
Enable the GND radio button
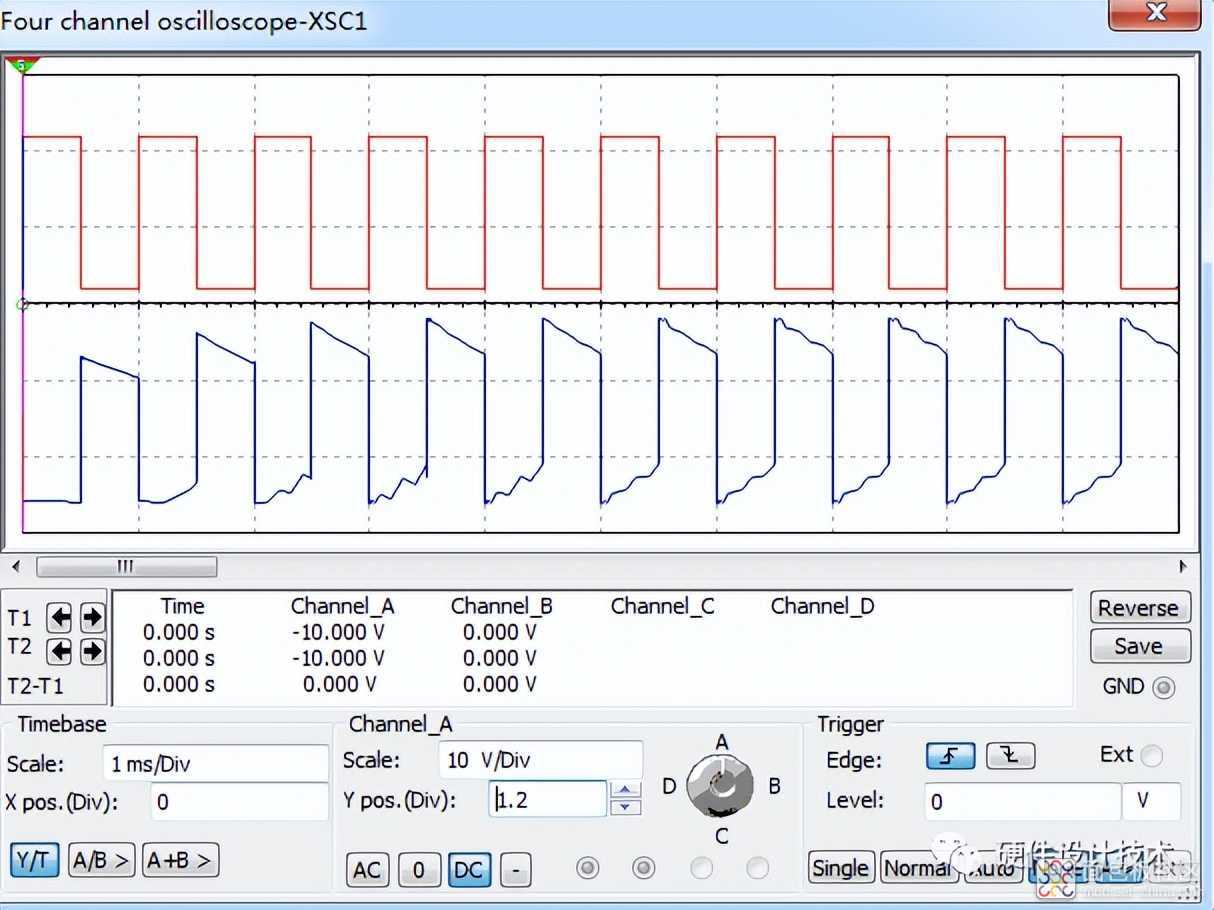[1163, 688]
